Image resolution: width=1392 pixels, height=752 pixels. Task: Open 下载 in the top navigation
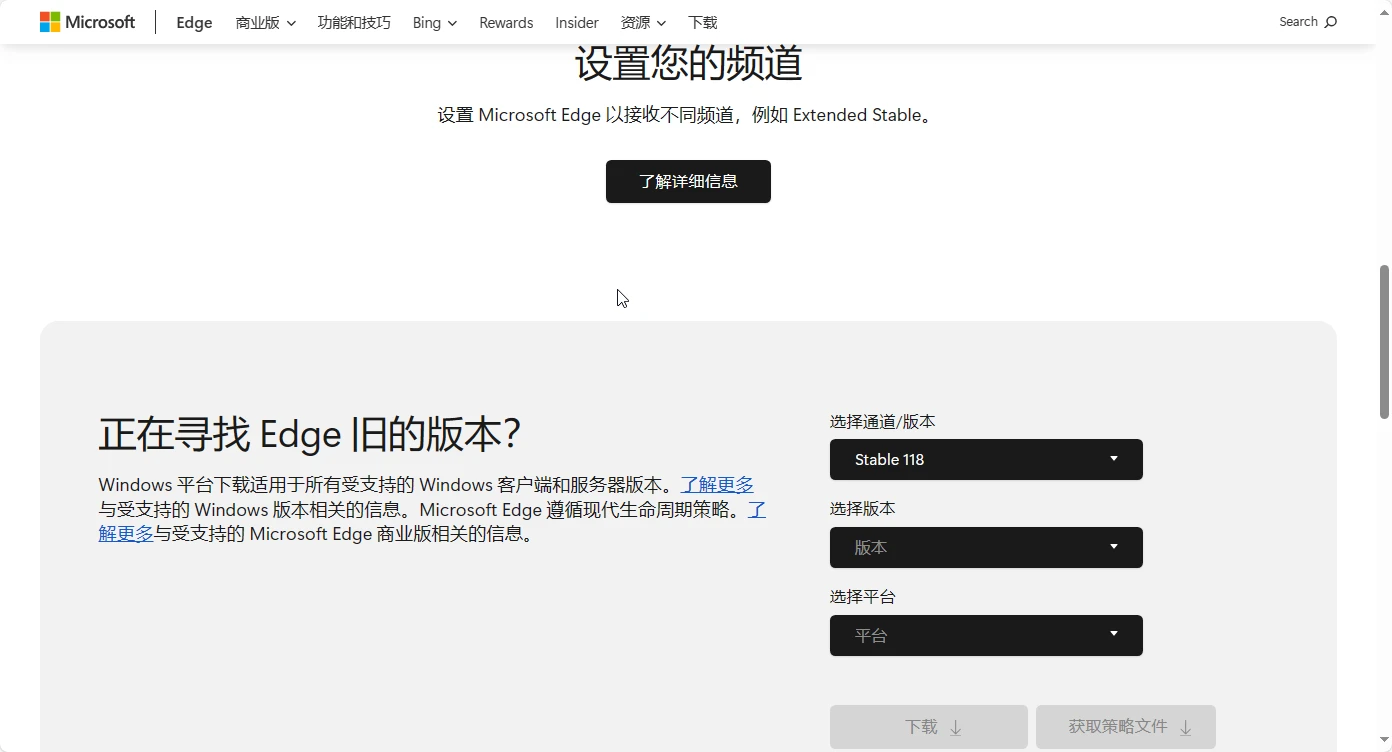702,23
